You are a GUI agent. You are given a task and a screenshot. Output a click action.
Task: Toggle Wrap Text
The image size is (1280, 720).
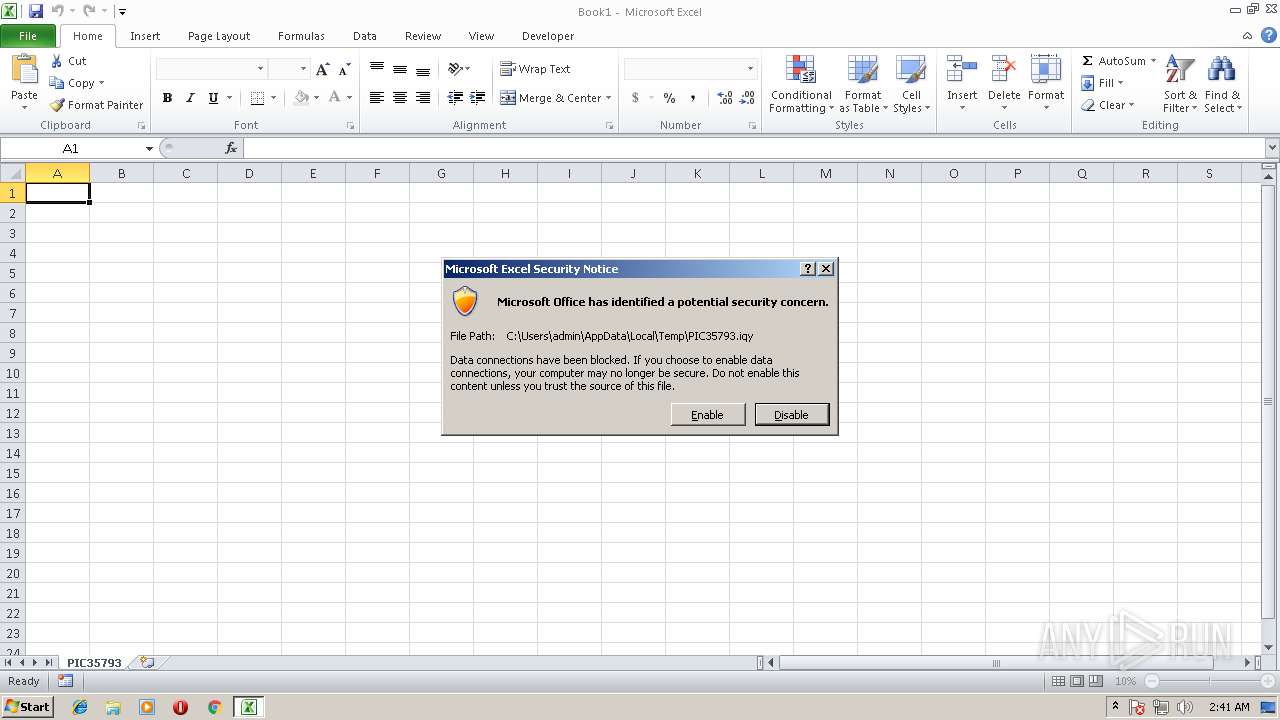535,69
